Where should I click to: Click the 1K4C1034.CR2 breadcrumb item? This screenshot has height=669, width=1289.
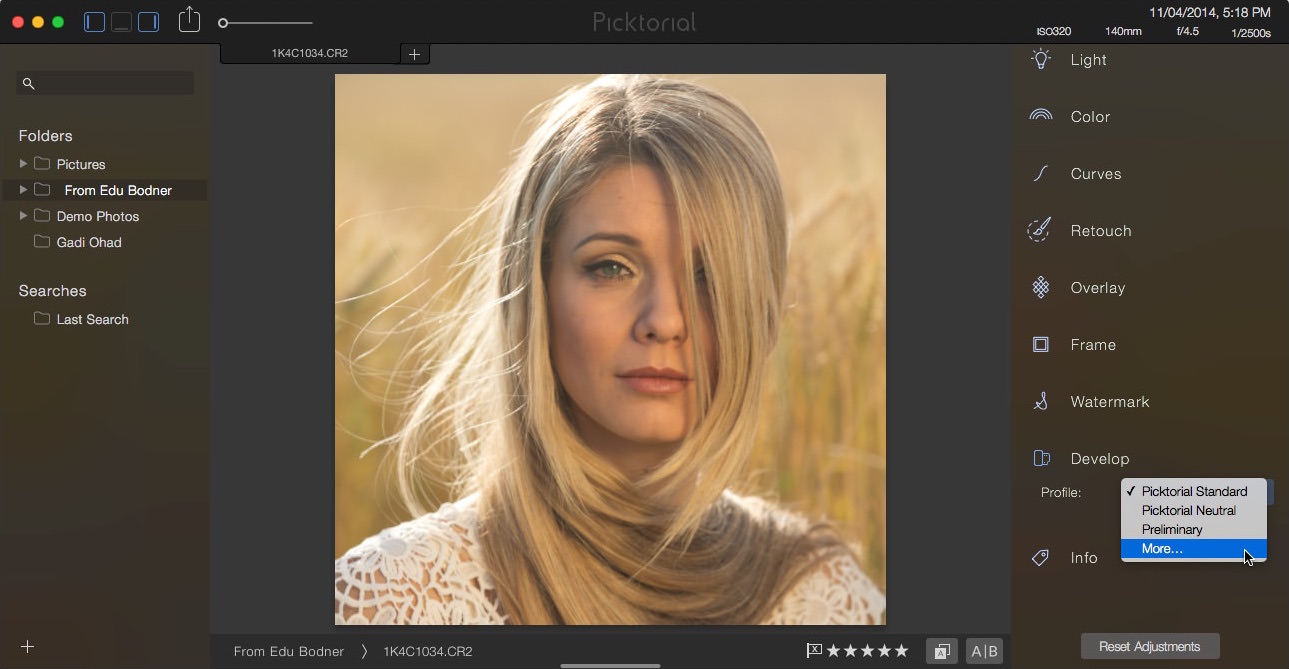pyautogui.click(x=428, y=651)
